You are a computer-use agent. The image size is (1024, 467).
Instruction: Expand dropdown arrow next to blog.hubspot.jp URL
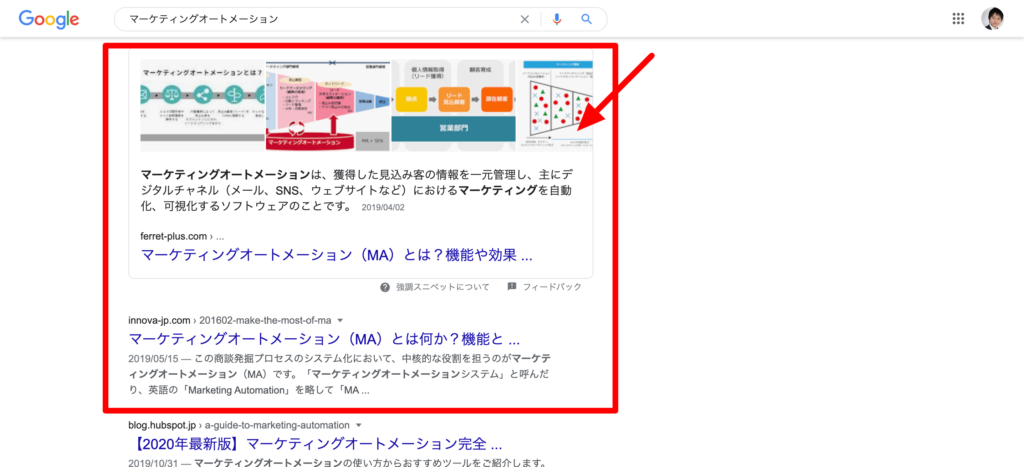coord(357,425)
